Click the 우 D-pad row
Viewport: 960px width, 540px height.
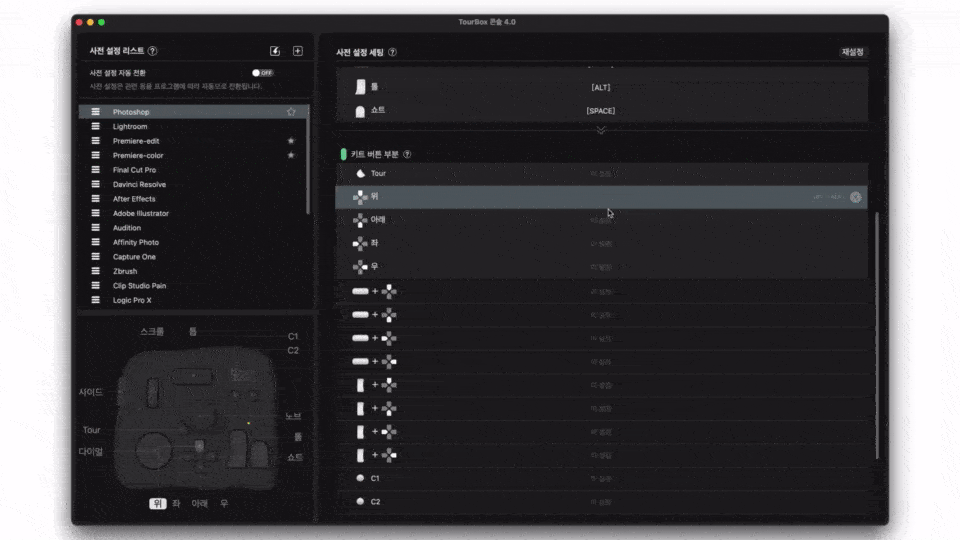pos(601,267)
